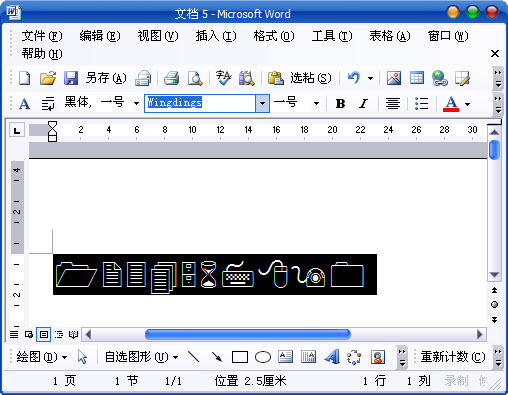The height and width of the screenshot is (395, 508).
Task: Select the arrow drawing tool
Action: tap(217, 357)
